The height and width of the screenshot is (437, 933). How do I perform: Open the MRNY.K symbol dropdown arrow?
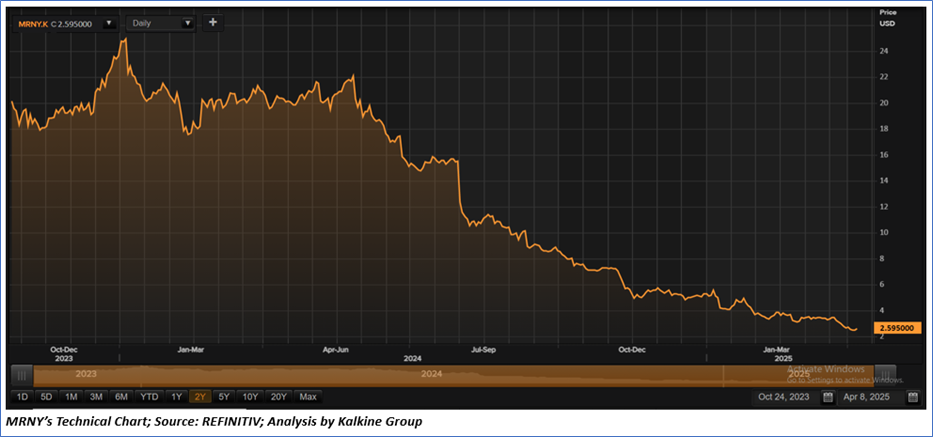pos(109,23)
